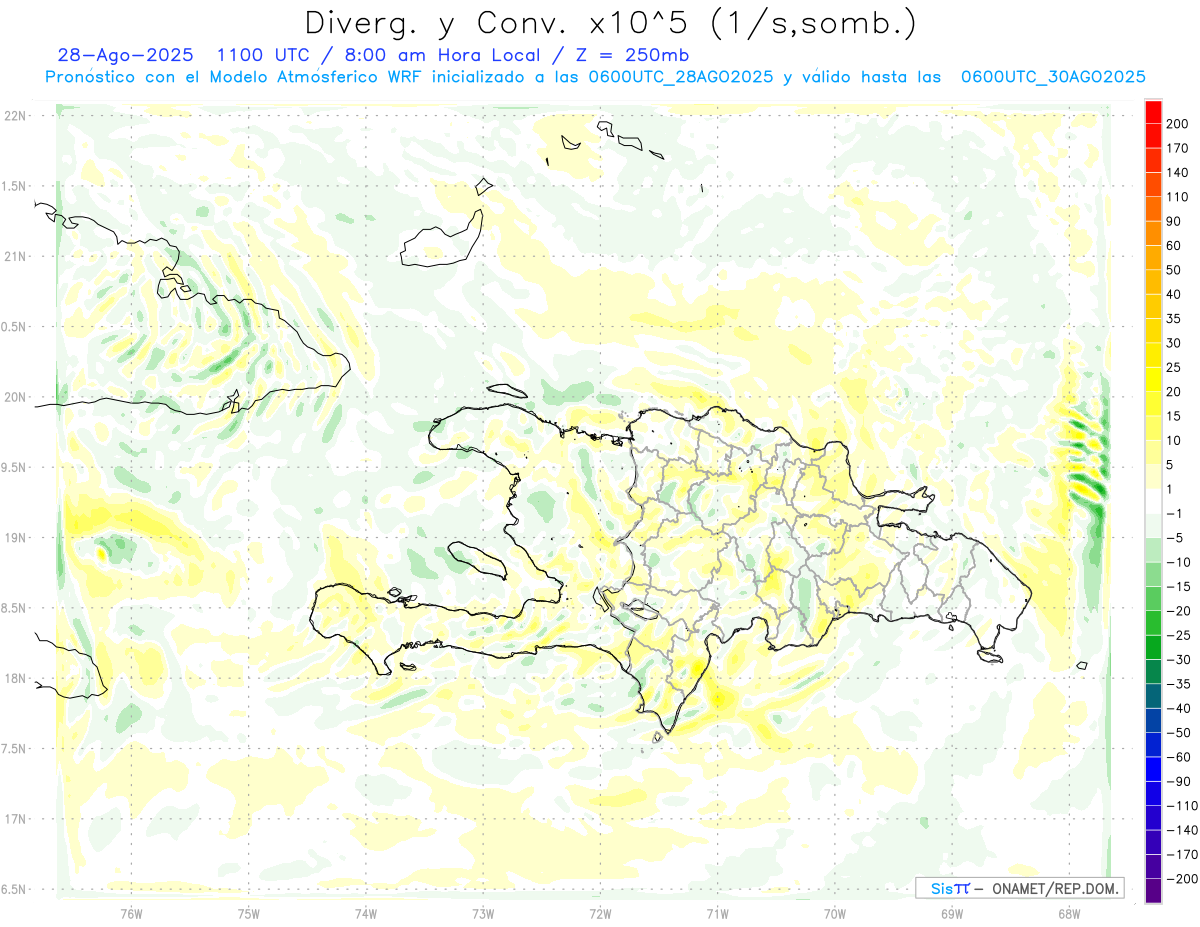Click the 73W longitude label
This screenshot has width=1200, height=927.
click(x=483, y=913)
